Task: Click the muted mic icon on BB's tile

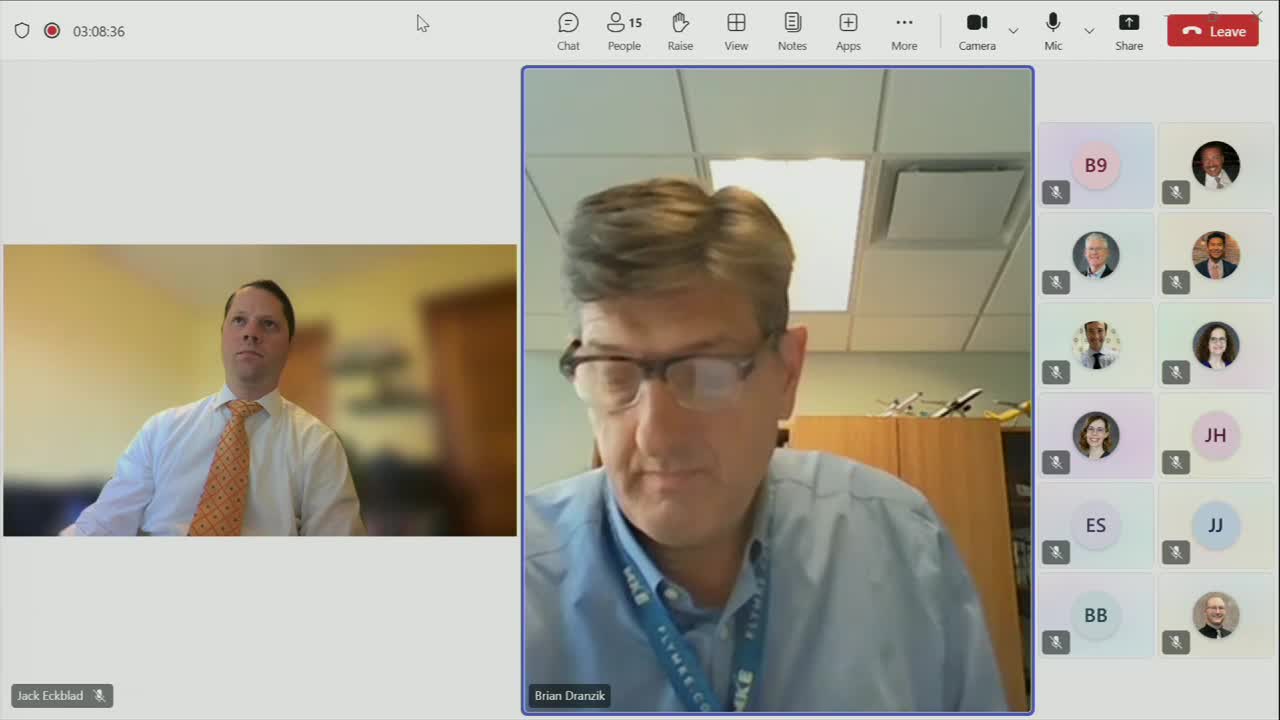Action: coord(1056,642)
